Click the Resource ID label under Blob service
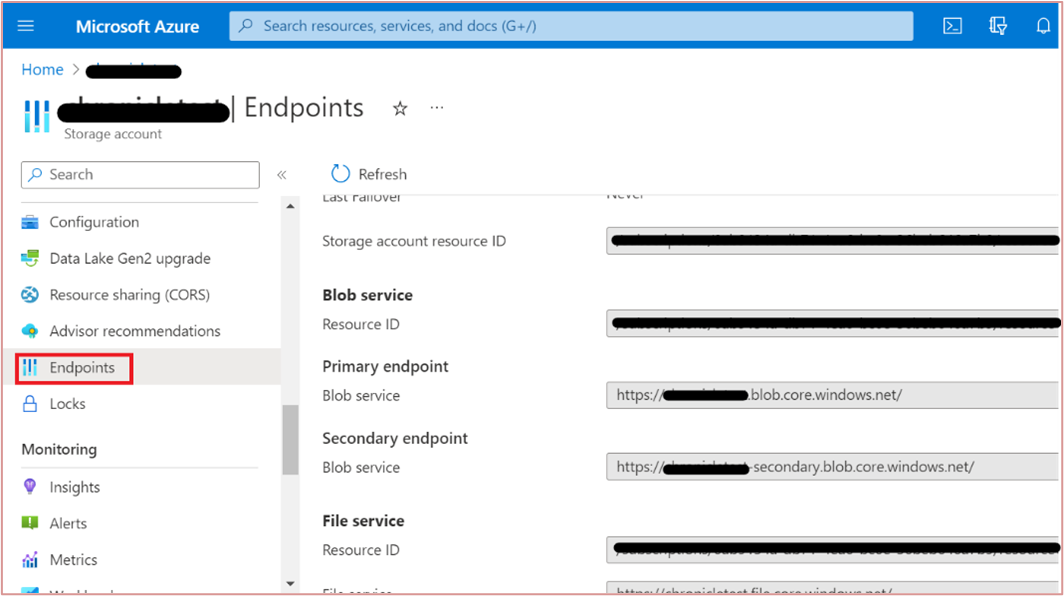The height and width of the screenshot is (596, 1064). pos(361,324)
